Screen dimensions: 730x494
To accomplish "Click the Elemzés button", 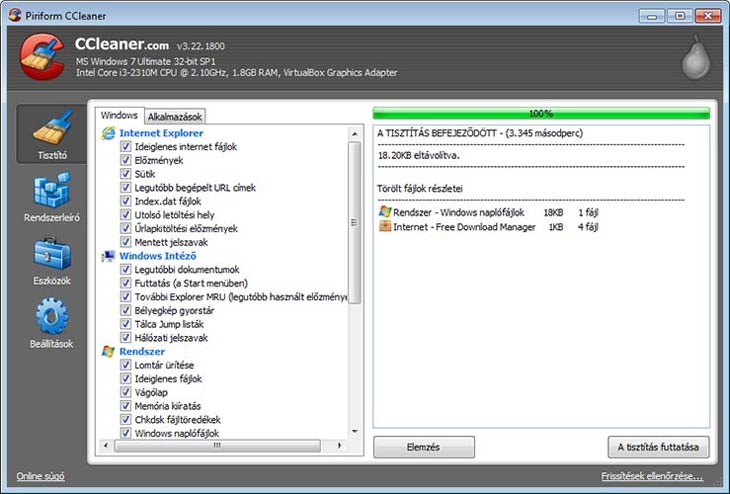I will tap(424, 447).
